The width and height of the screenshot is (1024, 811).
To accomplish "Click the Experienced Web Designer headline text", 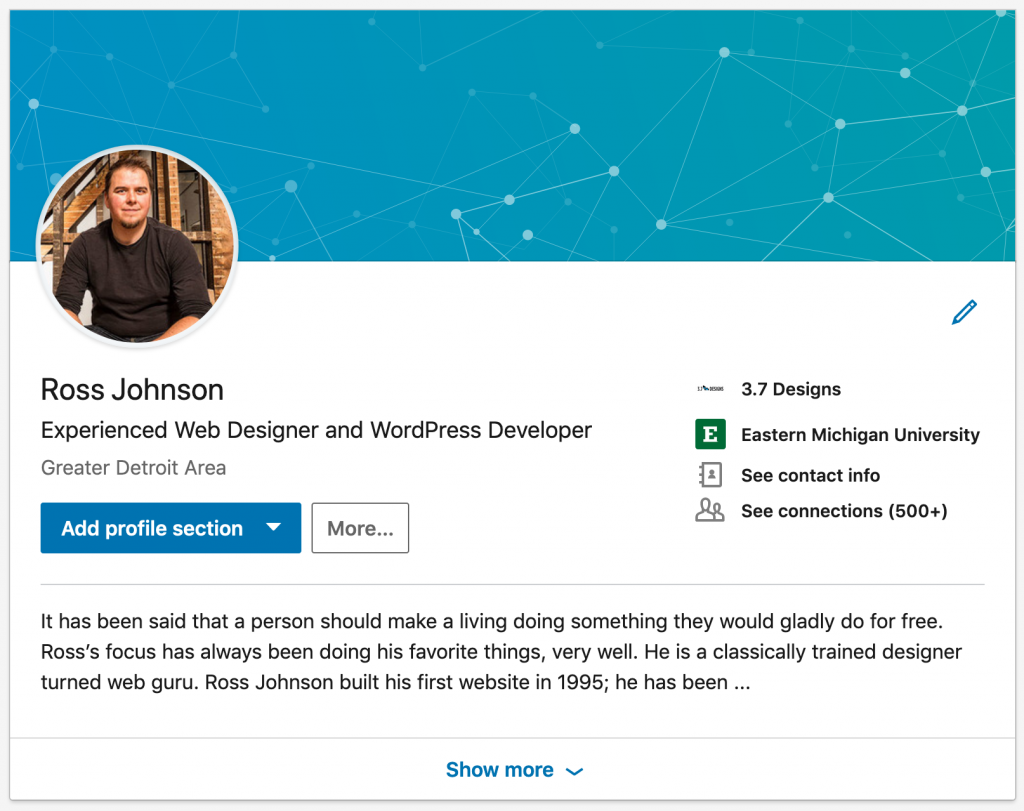I will [316, 431].
